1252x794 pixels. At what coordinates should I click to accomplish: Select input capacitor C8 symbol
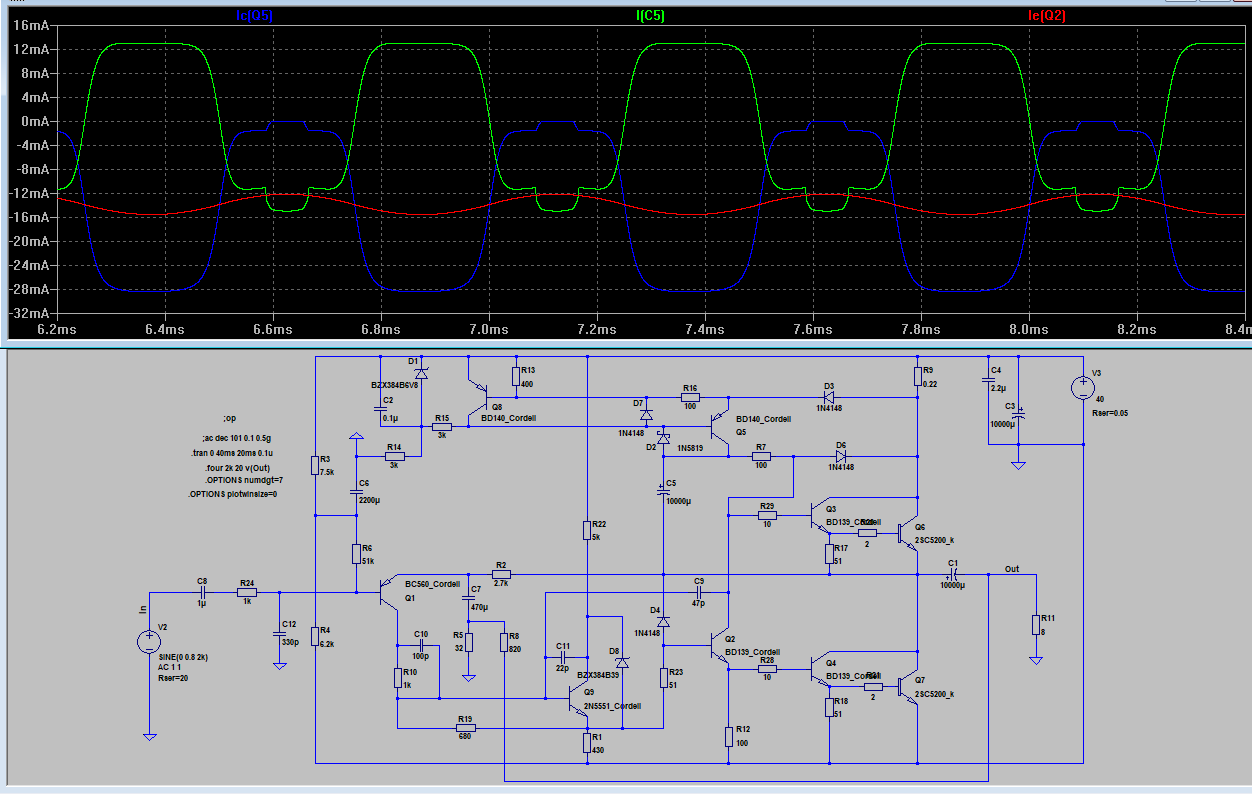(x=203, y=592)
